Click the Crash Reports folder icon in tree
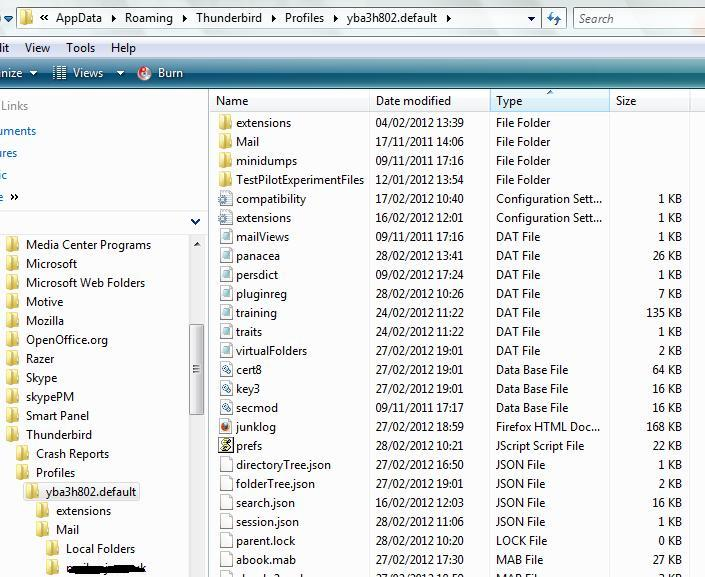The height and width of the screenshot is (577, 705). tap(22, 453)
